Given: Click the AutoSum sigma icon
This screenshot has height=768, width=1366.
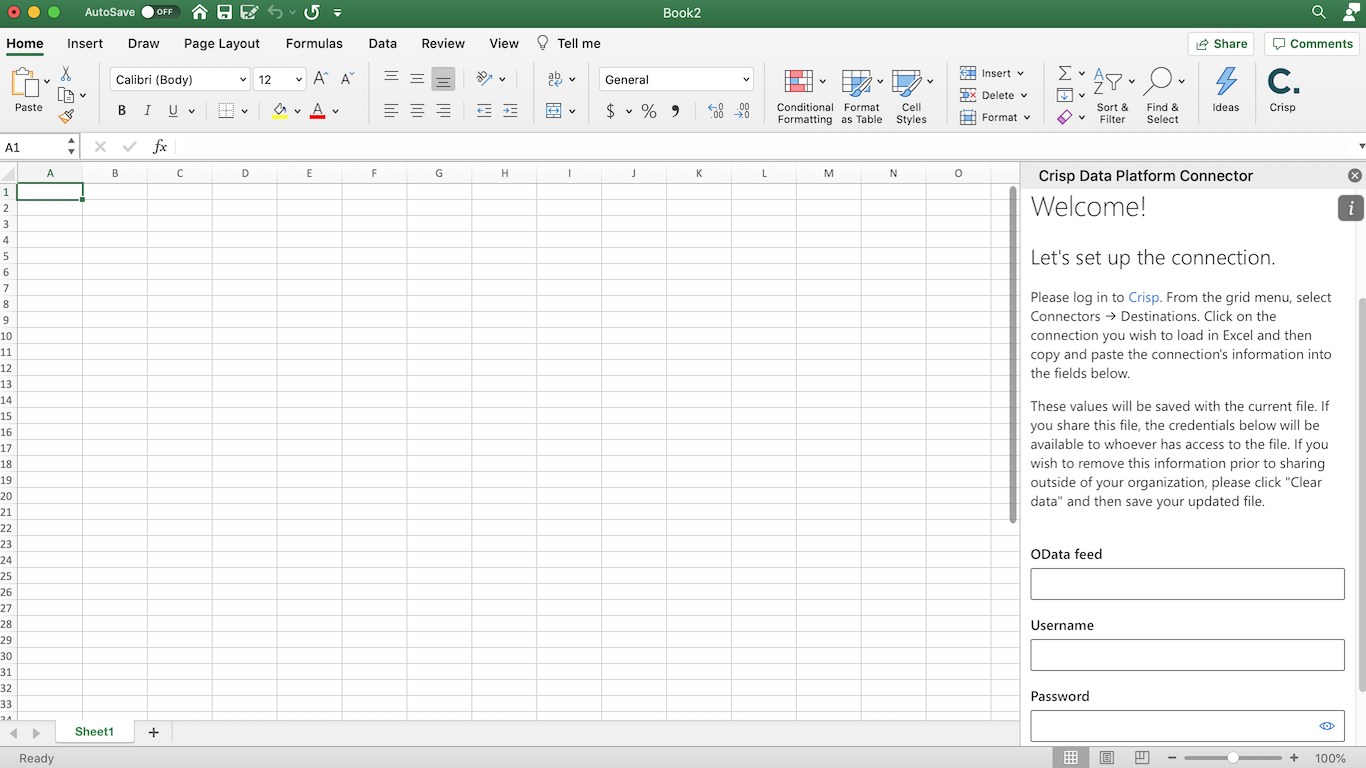Looking at the screenshot, I should [1064, 73].
